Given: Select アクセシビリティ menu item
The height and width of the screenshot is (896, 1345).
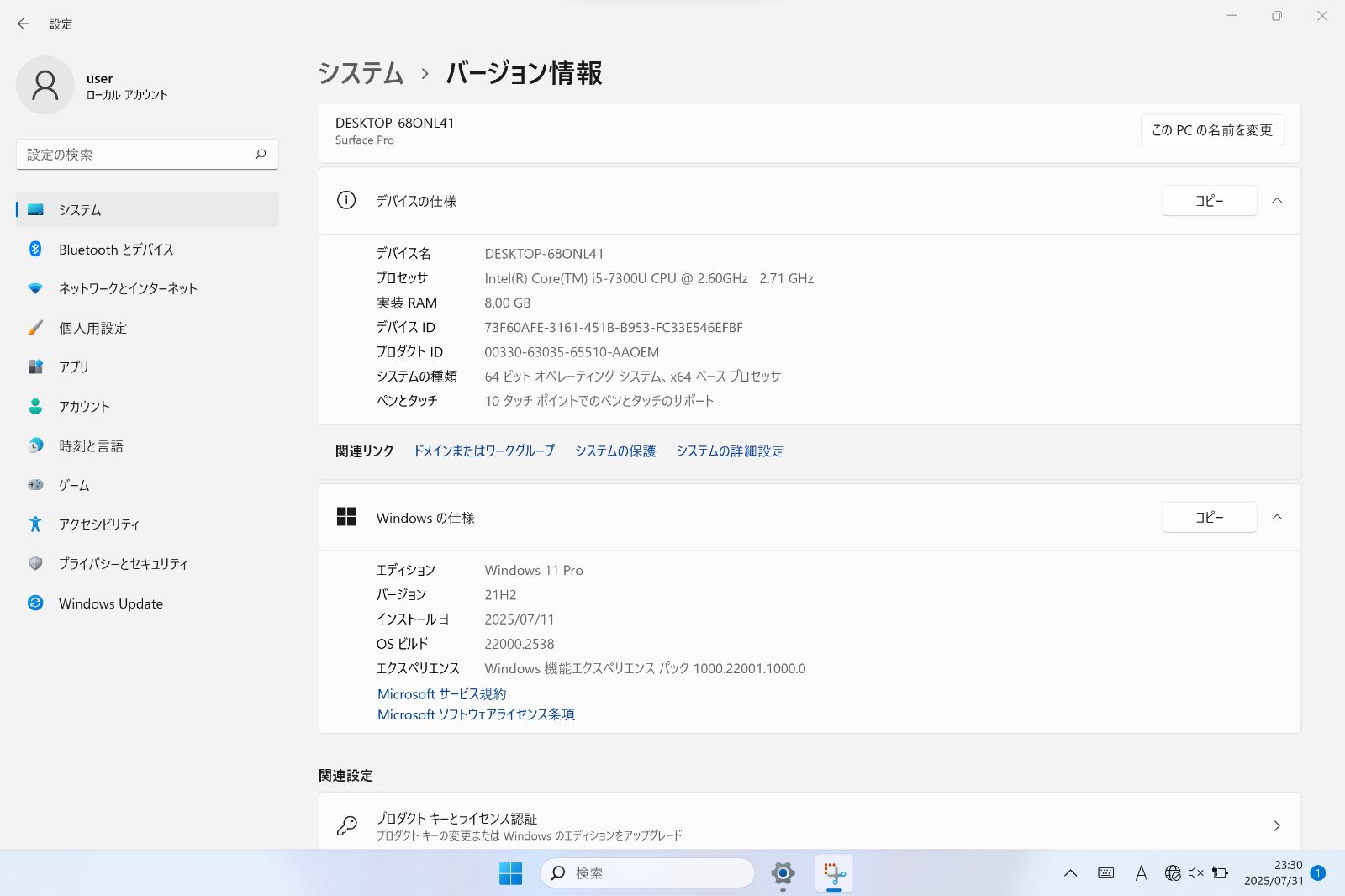Looking at the screenshot, I should pos(98,524).
